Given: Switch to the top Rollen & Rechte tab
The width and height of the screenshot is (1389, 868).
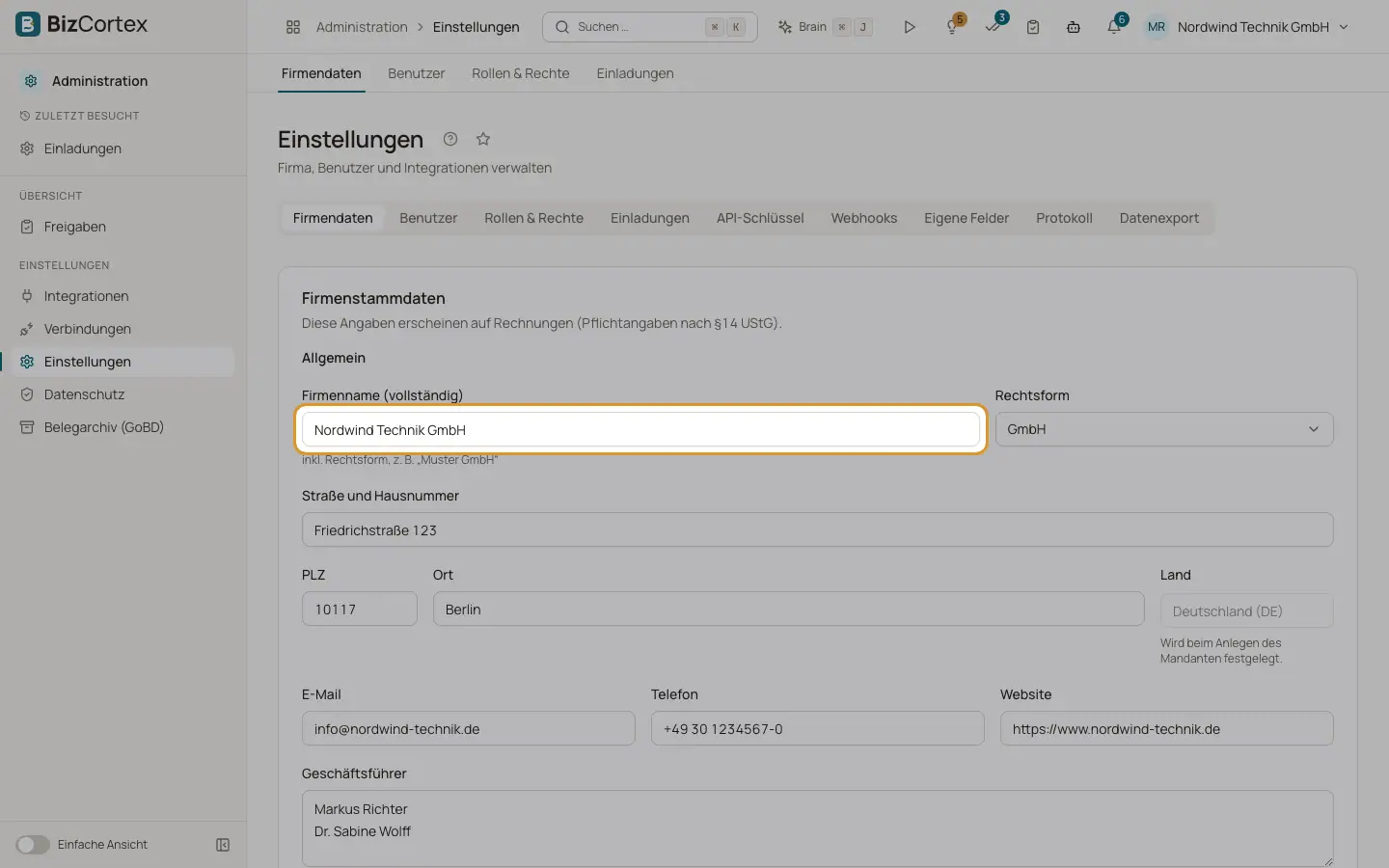Looking at the screenshot, I should tap(521, 73).
